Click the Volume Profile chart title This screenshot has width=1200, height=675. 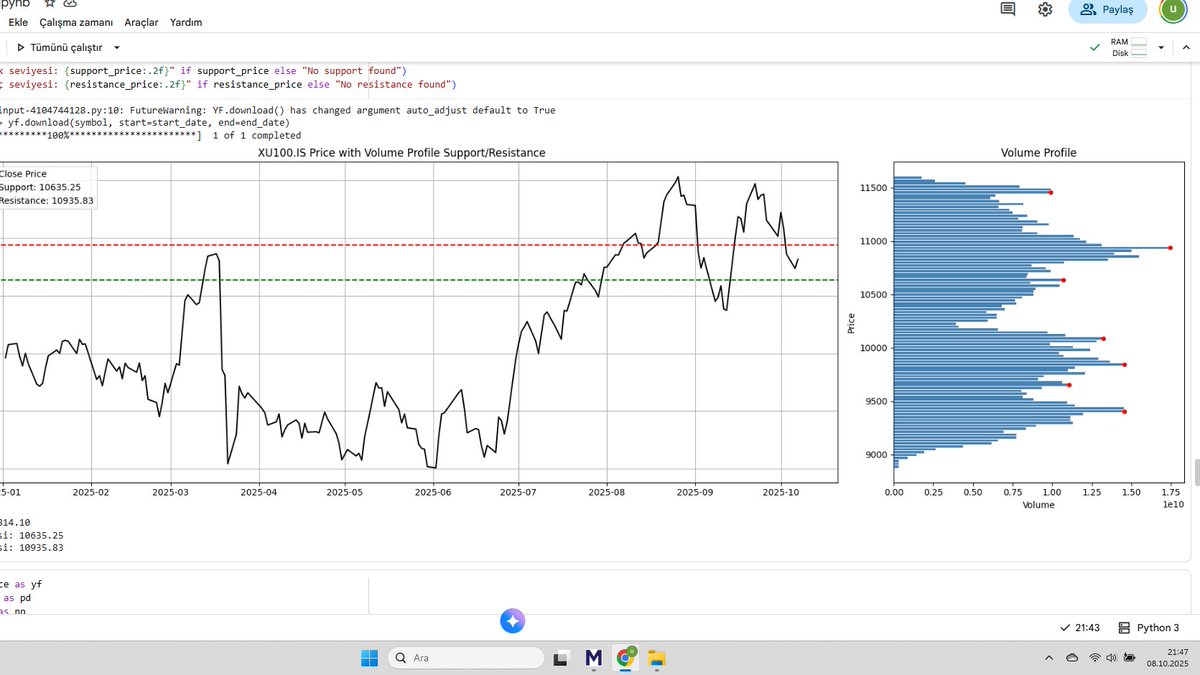[1038, 153]
